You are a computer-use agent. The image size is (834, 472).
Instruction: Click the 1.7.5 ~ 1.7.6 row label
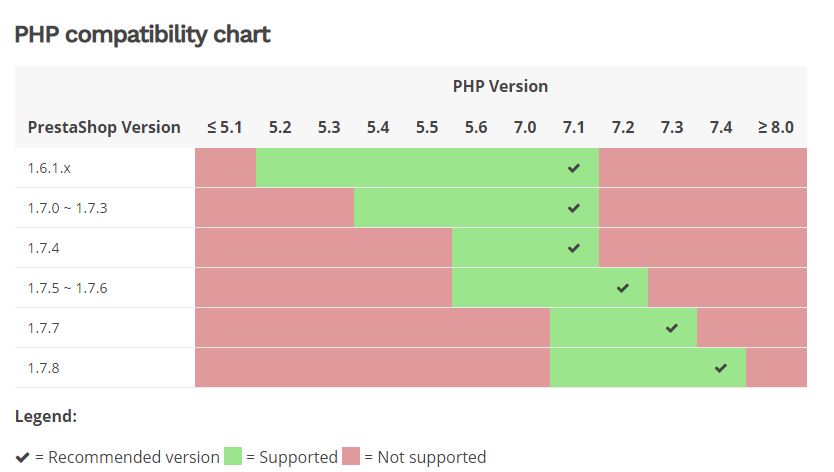[67, 288]
